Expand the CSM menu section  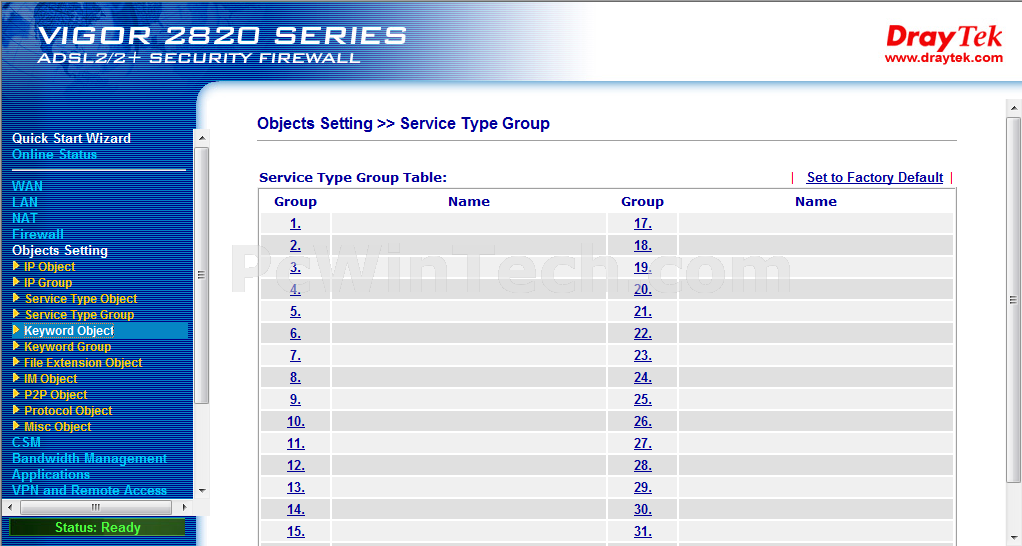point(26,442)
